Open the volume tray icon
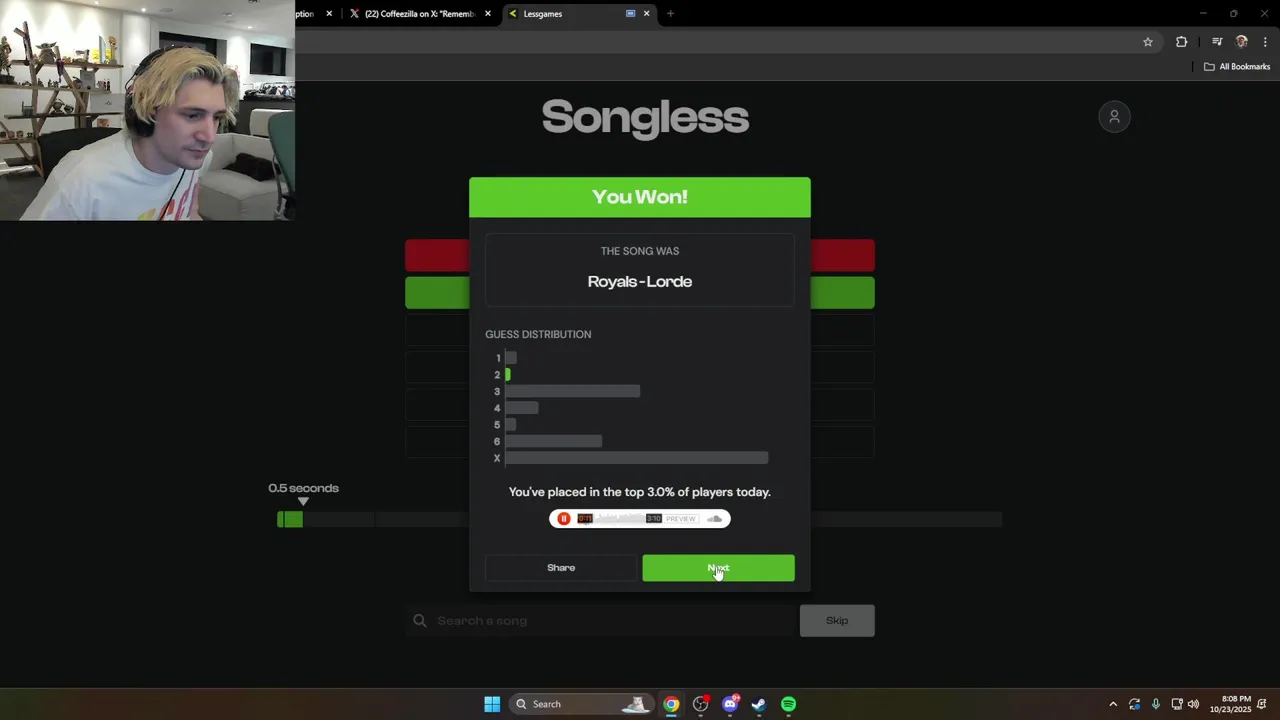The image size is (1280, 720). coord(1193,704)
